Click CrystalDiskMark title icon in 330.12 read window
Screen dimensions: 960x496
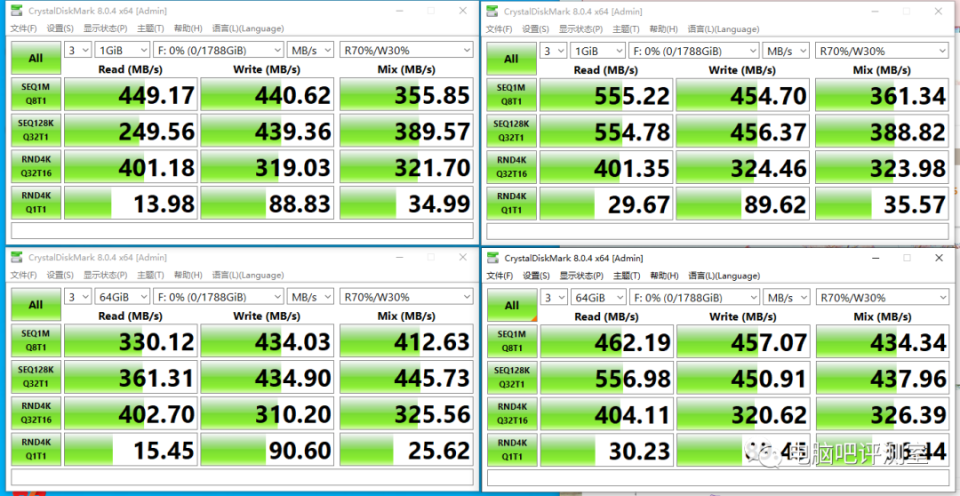point(18,257)
